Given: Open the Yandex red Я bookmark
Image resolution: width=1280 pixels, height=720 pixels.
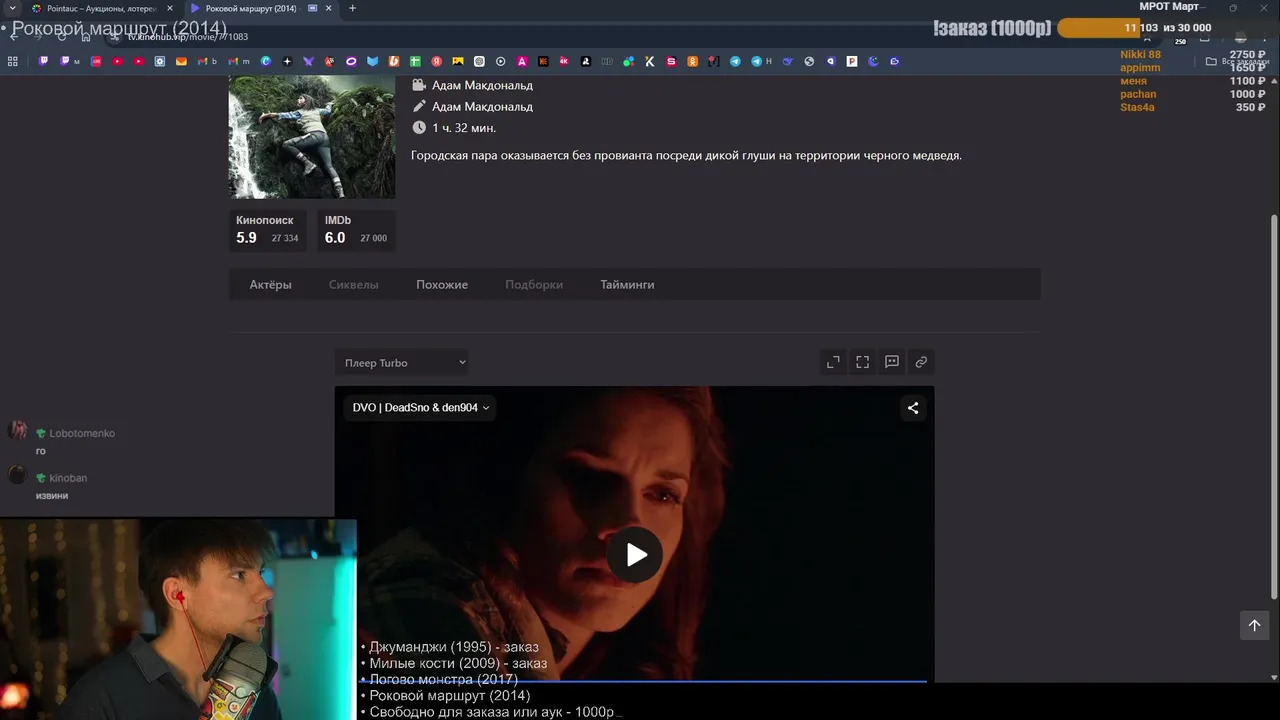Looking at the screenshot, I should point(436,61).
